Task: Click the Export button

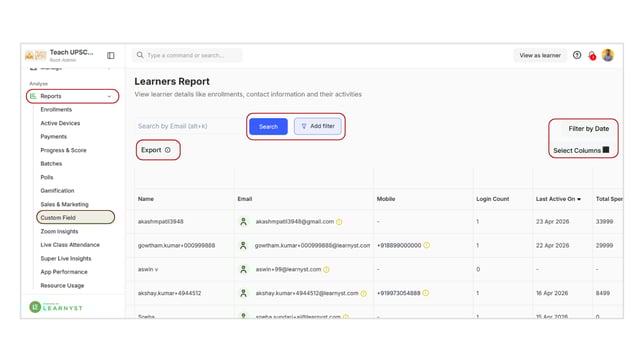Action: coord(156,150)
